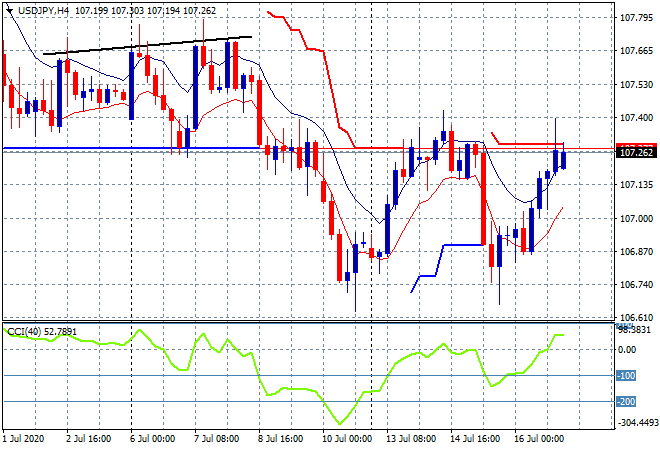The width and height of the screenshot is (660, 450).
Task: Click the 8 Jul 16:00 time label
Action: 280,439
